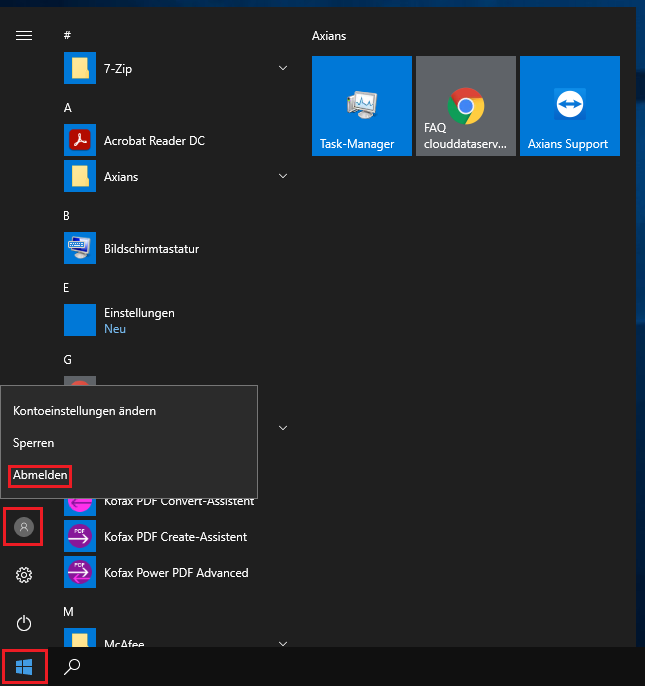Click the blue Einstellungen app icon
Screen dimensions: 645x686
pos(80,320)
